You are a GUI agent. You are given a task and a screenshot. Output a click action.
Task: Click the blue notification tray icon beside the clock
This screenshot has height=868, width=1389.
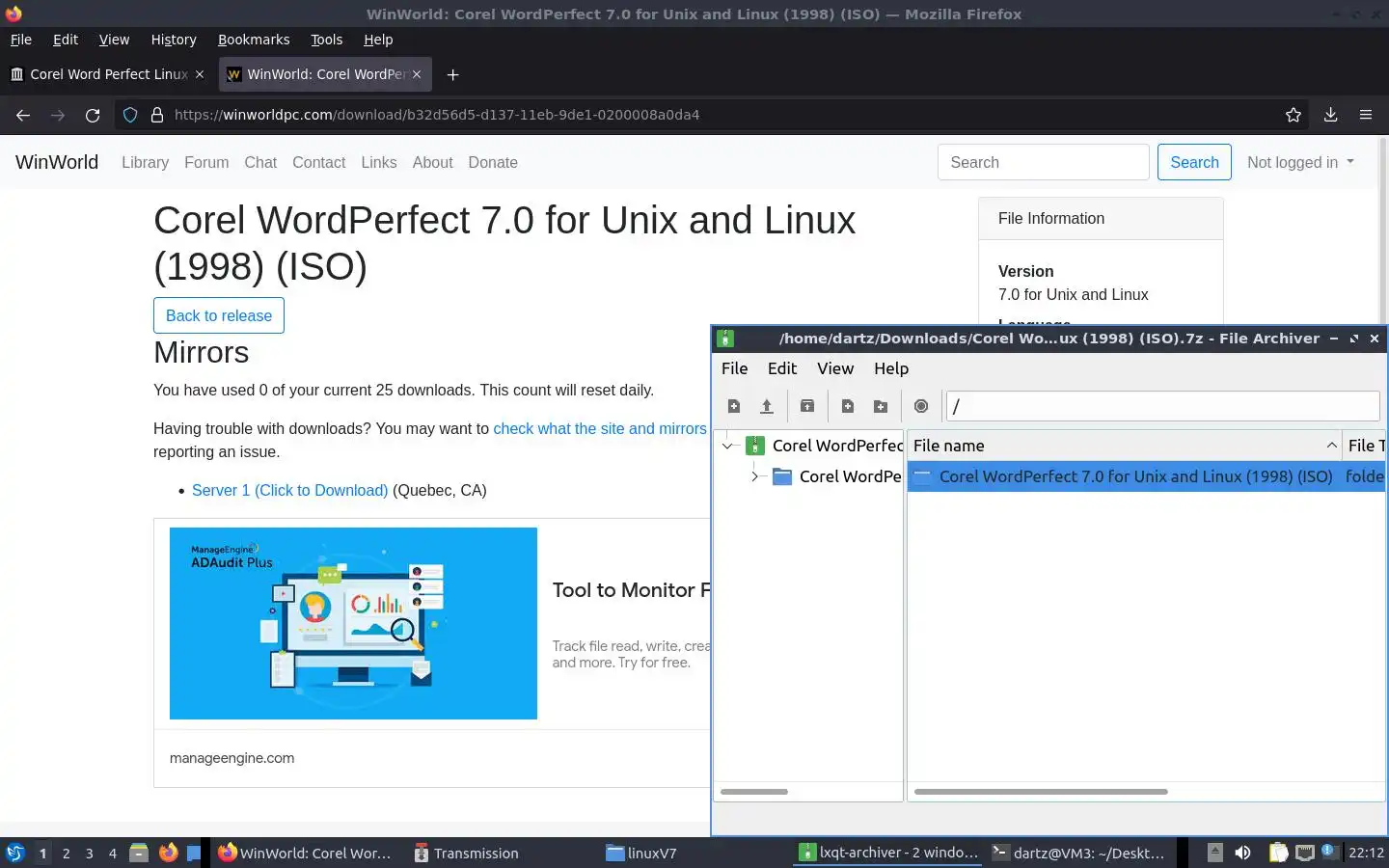(1329, 851)
